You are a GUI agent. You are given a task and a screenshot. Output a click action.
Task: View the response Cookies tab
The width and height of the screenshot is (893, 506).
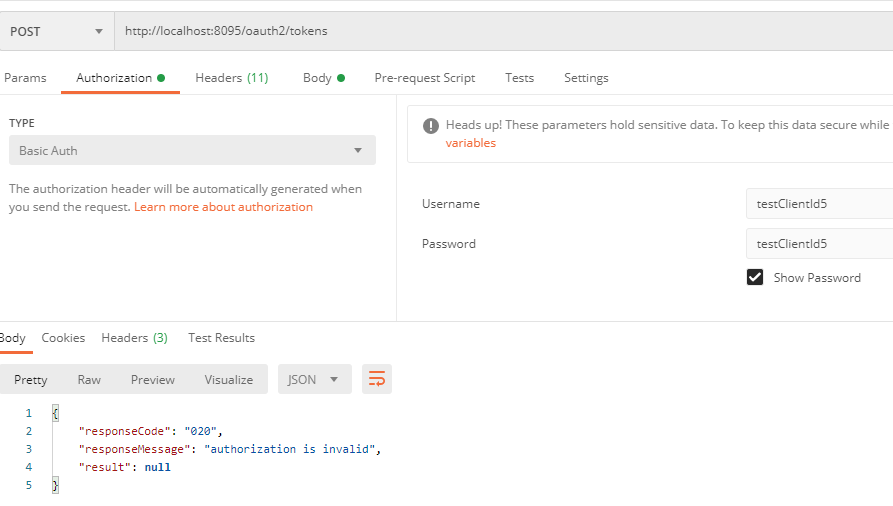pyautogui.click(x=63, y=338)
